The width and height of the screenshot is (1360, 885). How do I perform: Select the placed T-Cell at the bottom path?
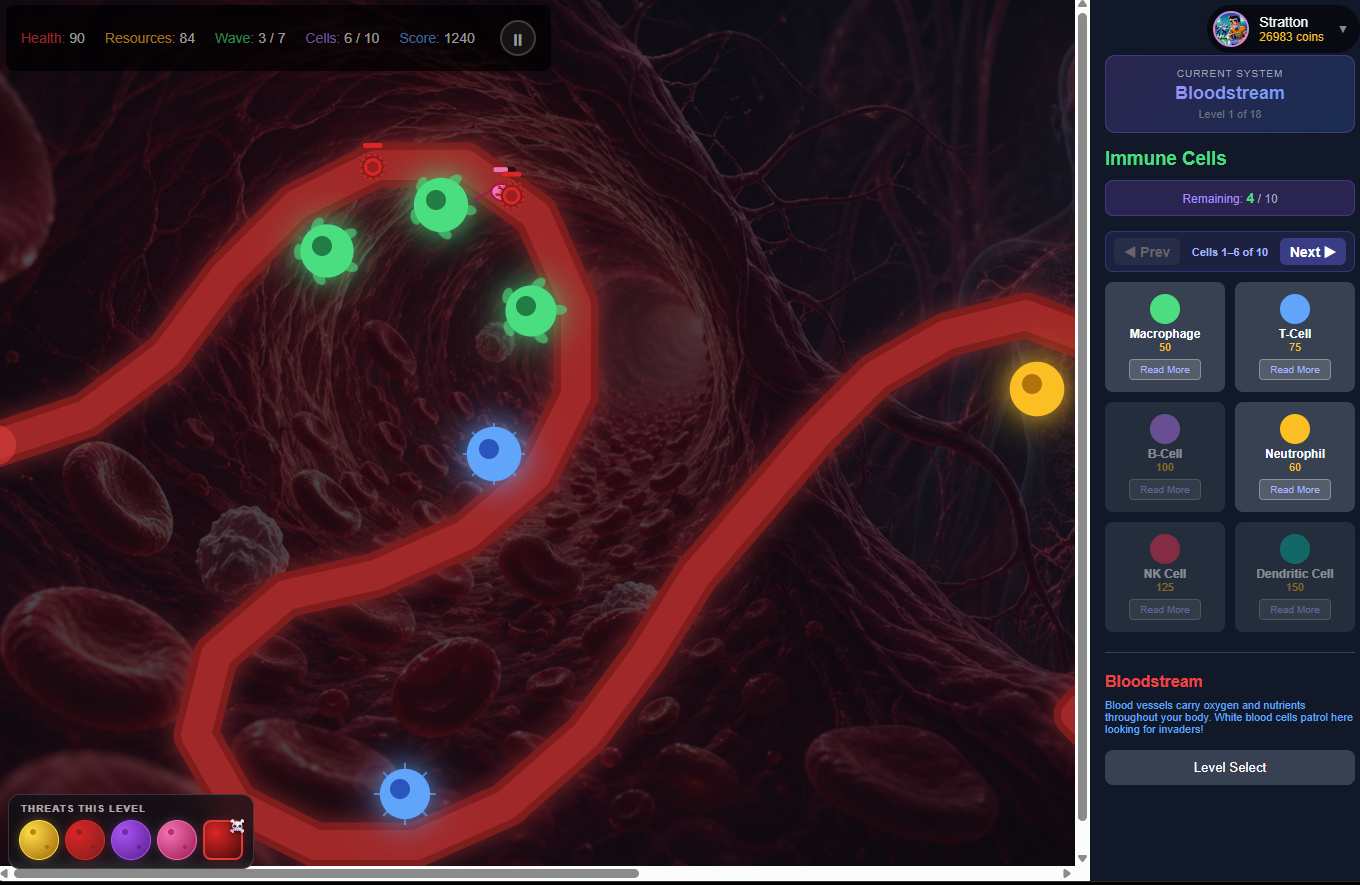[405, 794]
